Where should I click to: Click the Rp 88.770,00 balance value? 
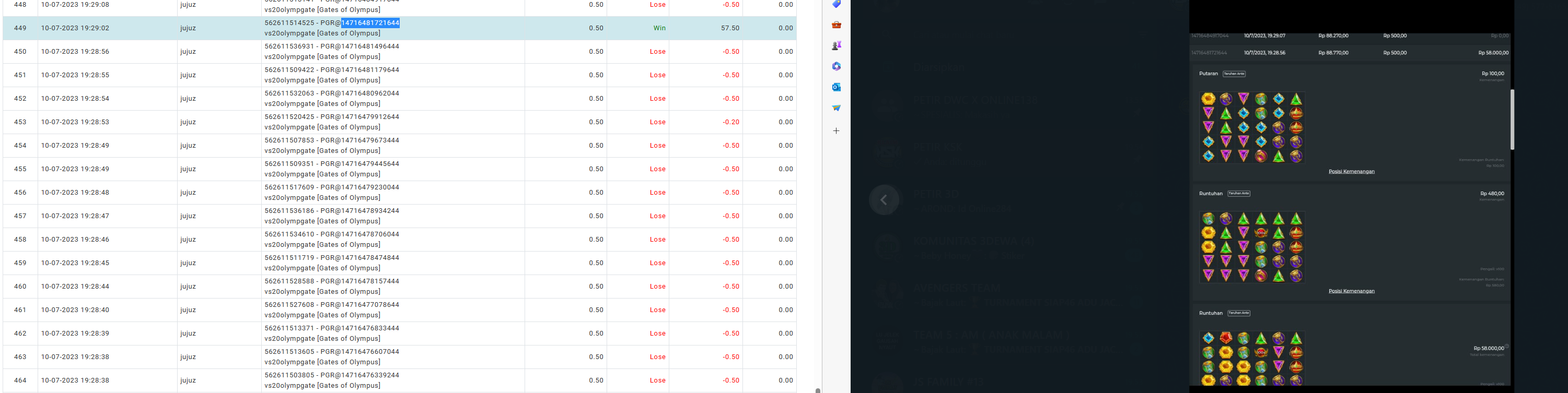pyautogui.click(x=1333, y=53)
